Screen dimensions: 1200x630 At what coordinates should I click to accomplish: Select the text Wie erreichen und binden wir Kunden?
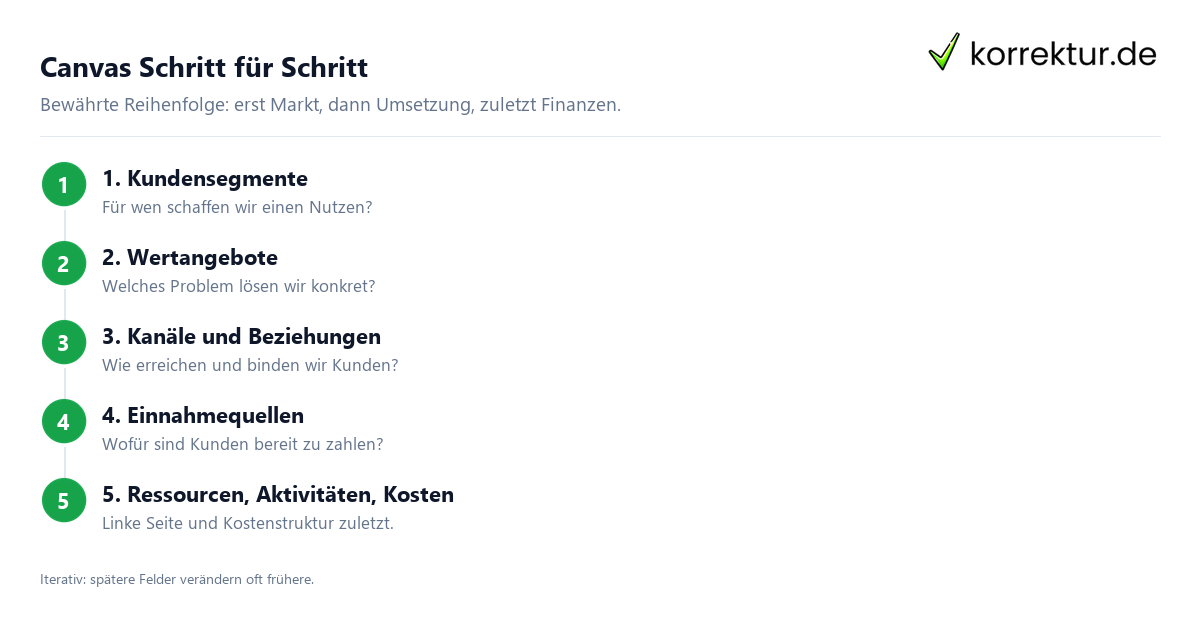tap(250, 365)
